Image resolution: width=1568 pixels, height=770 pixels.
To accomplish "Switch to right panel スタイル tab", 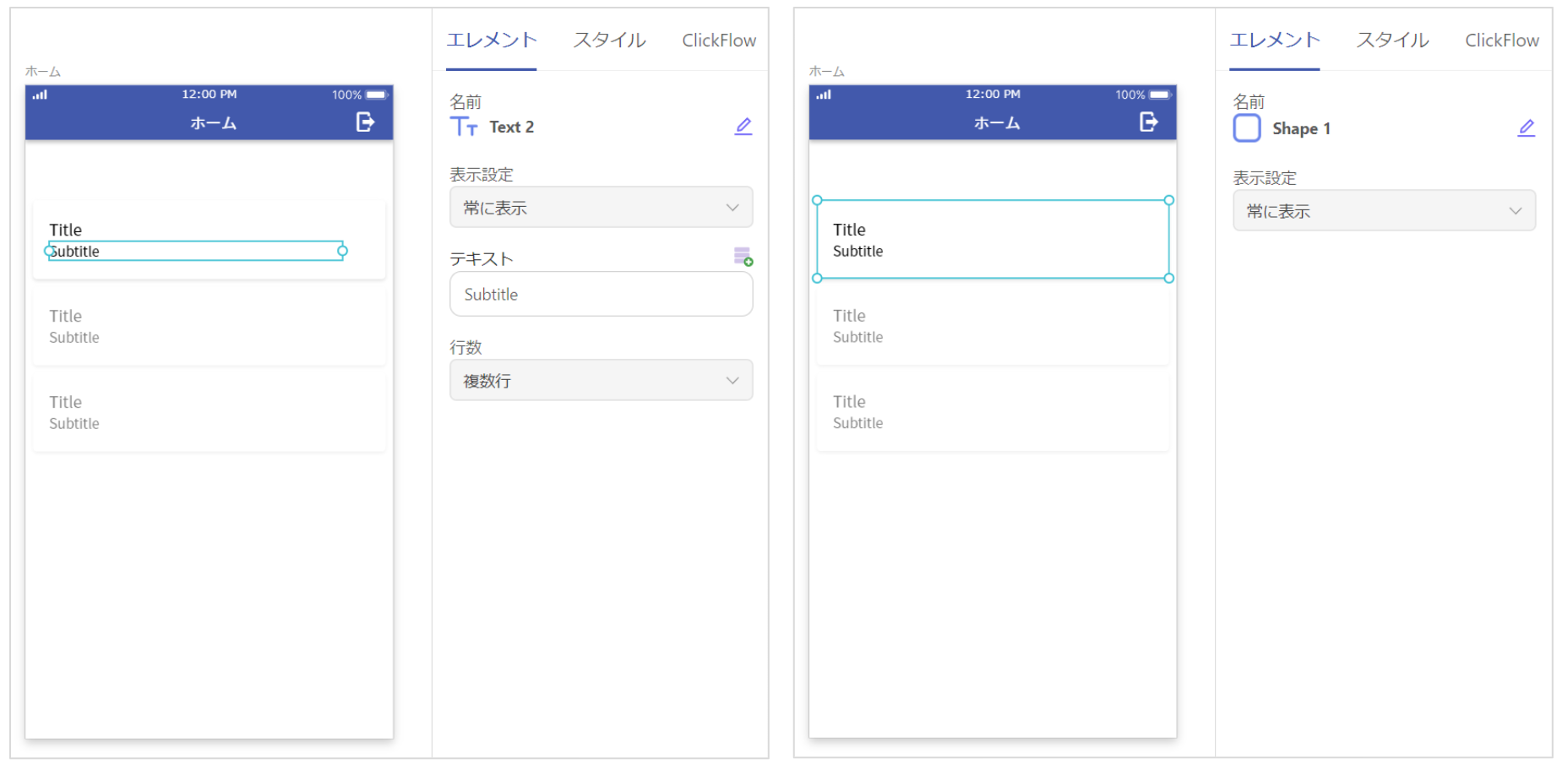I will coord(1393,41).
